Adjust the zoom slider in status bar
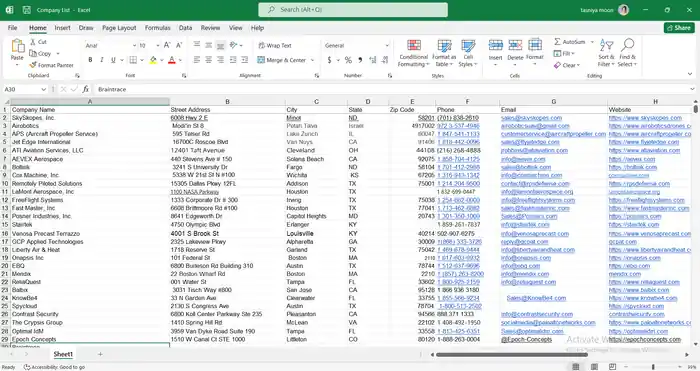 click(x=653, y=367)
